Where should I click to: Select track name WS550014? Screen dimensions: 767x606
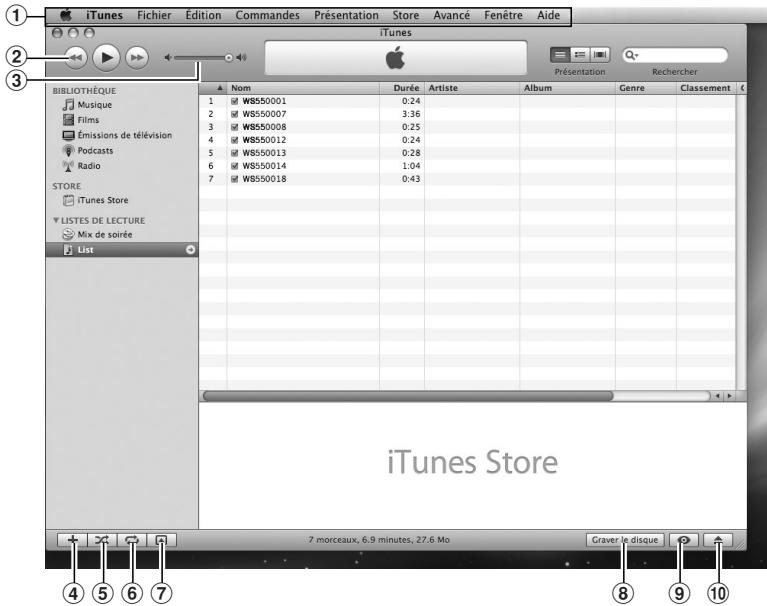[264, 166]
